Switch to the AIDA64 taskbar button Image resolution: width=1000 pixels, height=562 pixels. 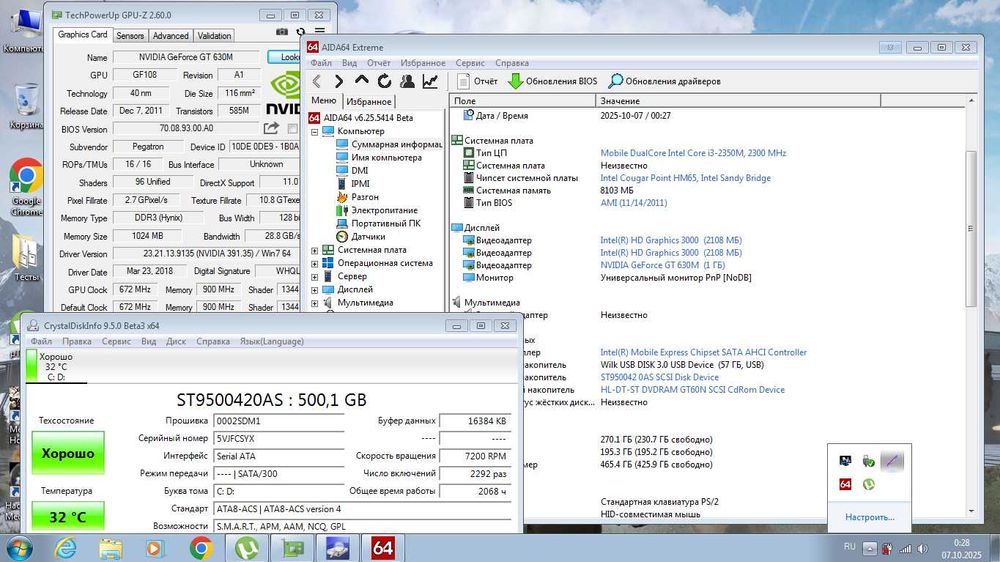point(383,548)
